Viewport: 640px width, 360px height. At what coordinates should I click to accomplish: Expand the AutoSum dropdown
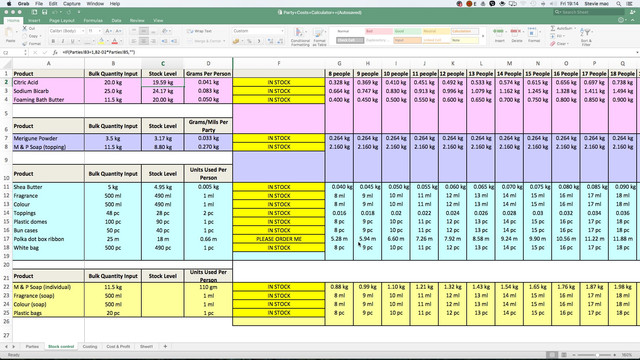click(574, 29)
